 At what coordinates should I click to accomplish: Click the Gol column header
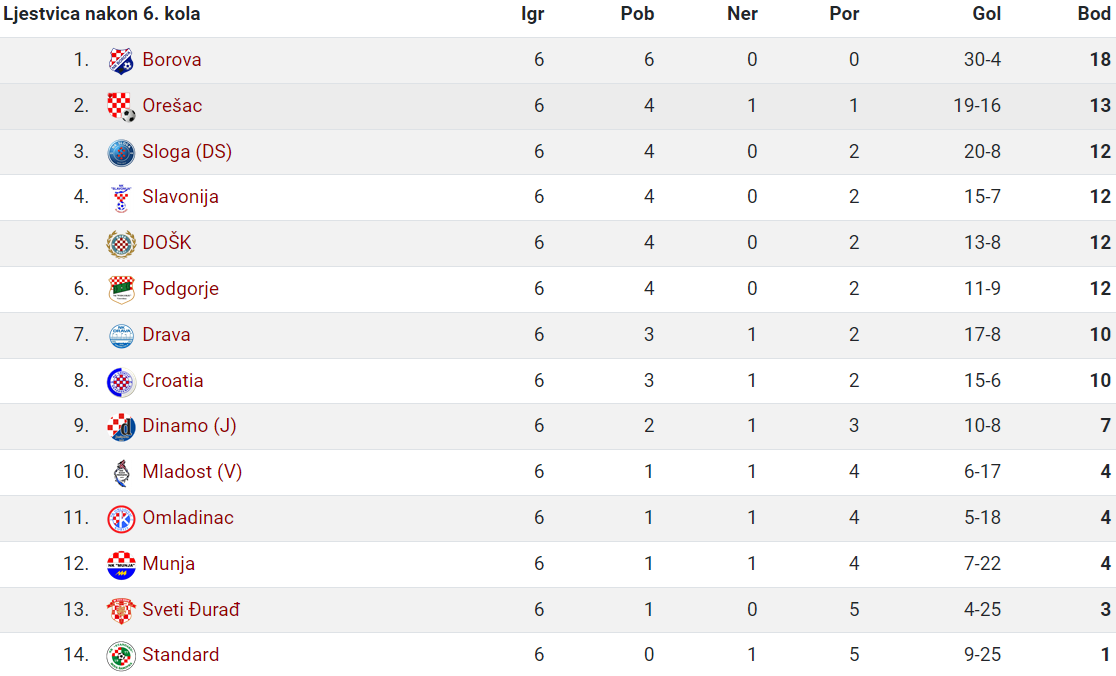(x=986, y=14)
